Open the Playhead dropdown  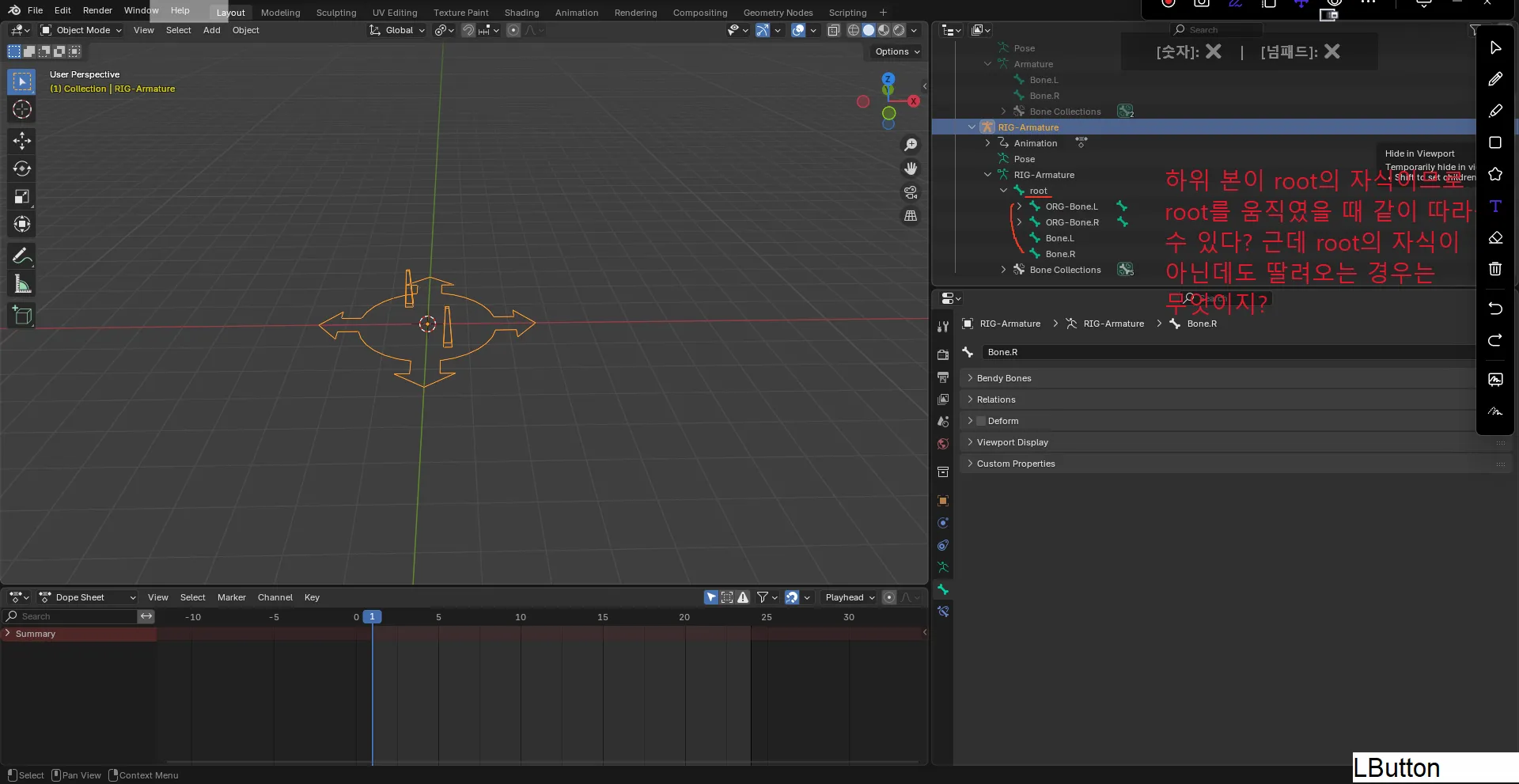tap(849, 597)
